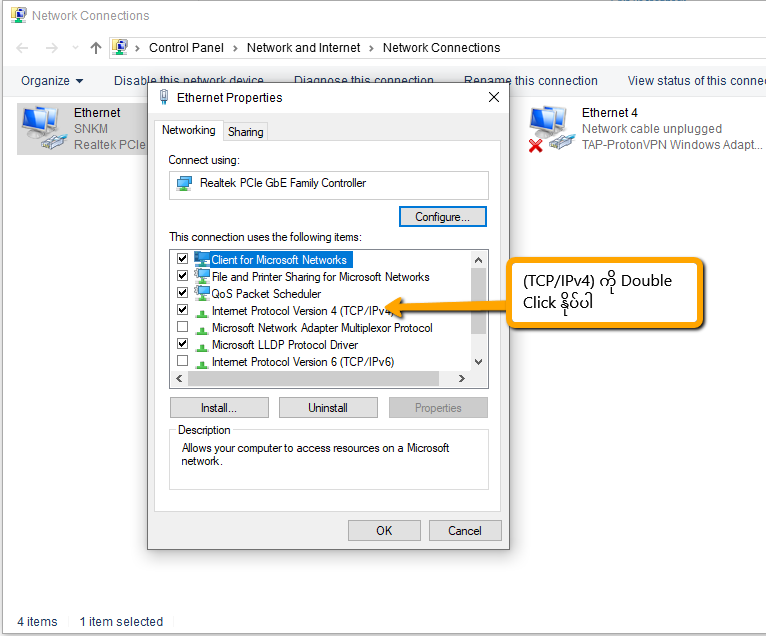The height and width of the screenshot is (636, 766).
Task: Enable Internet Protocol Version 6 checkbox
Action: coord(182,361)
